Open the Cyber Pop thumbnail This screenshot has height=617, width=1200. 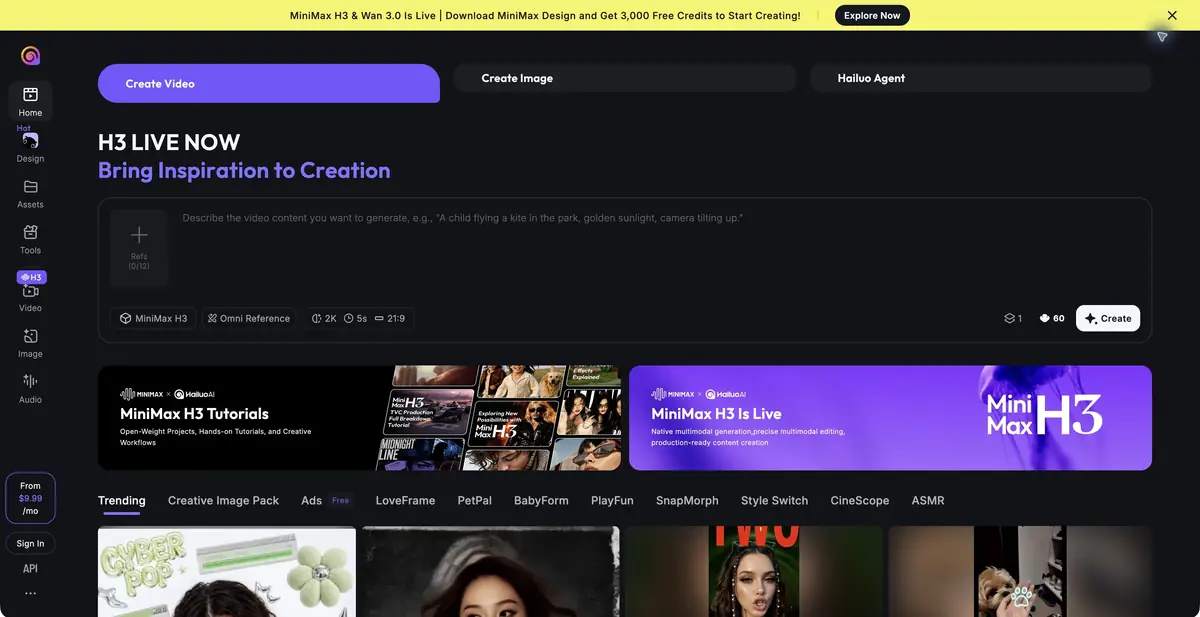tap(227, 571)
